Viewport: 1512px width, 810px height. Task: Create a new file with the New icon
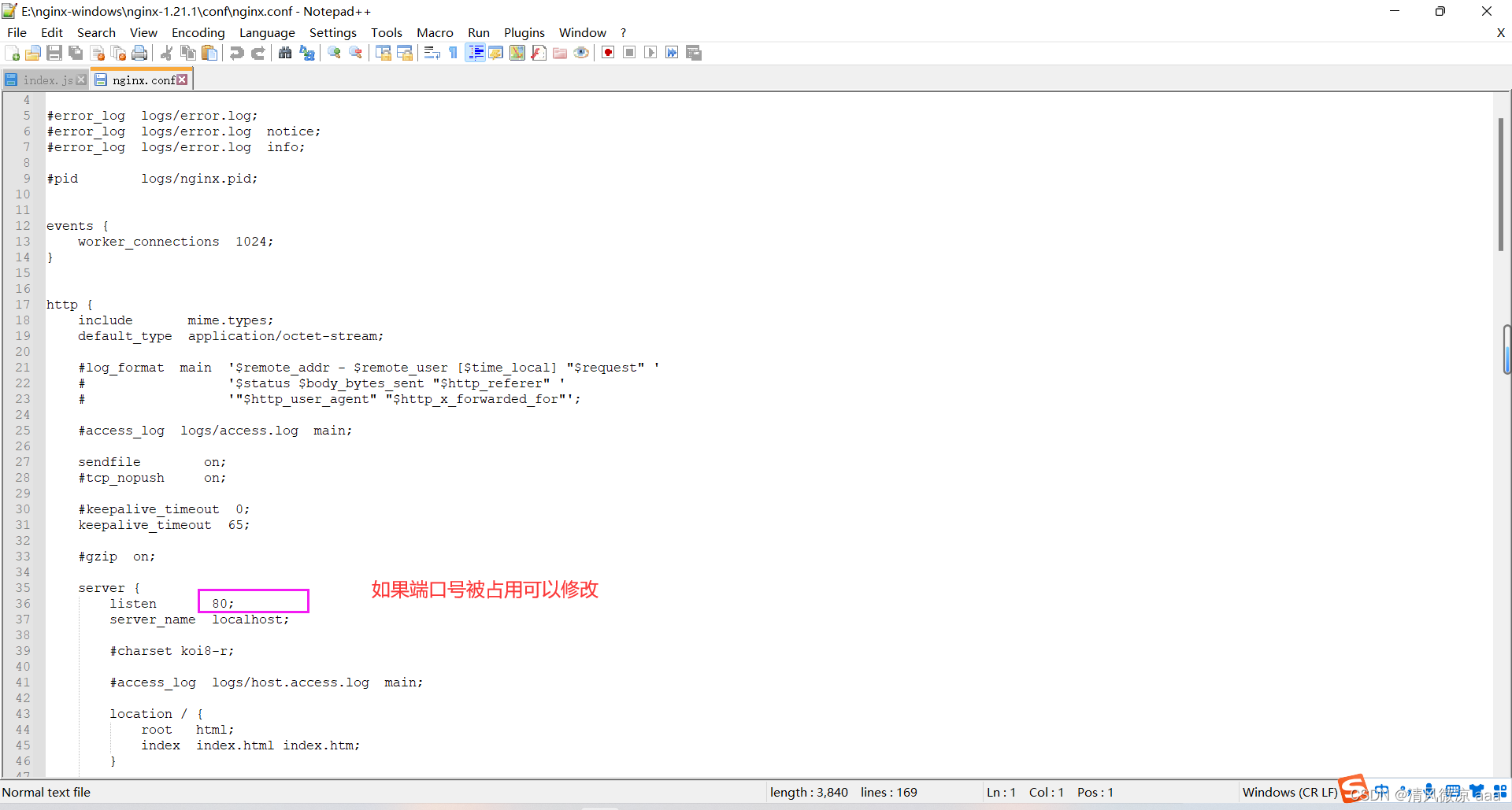13,53
